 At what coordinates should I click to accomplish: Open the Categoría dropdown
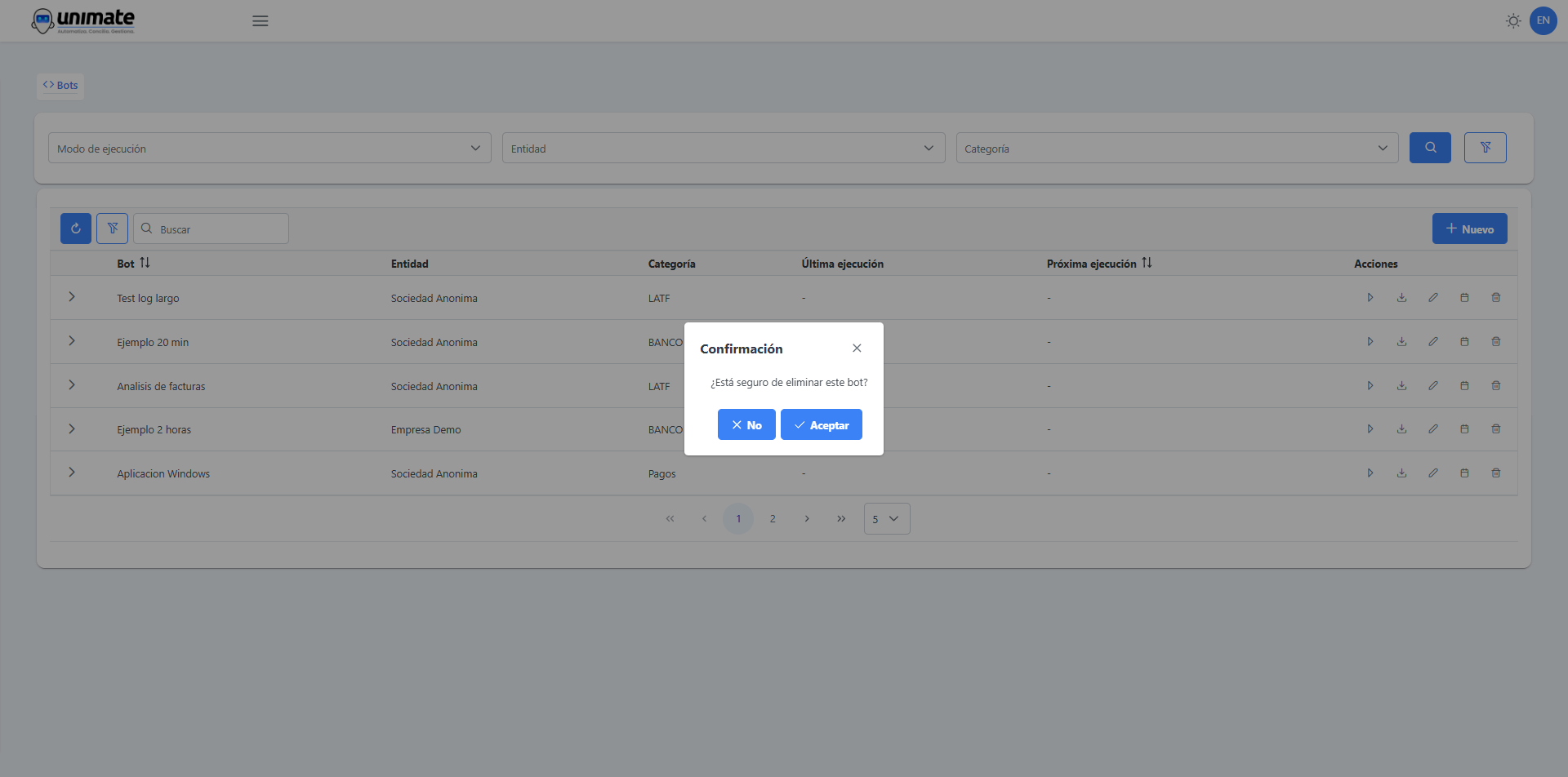[x=1176, y=149]
